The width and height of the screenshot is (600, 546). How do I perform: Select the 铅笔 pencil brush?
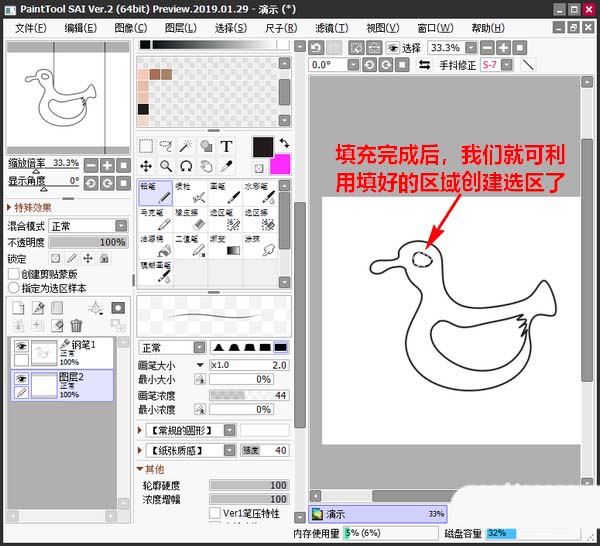(x=155, y=193)
